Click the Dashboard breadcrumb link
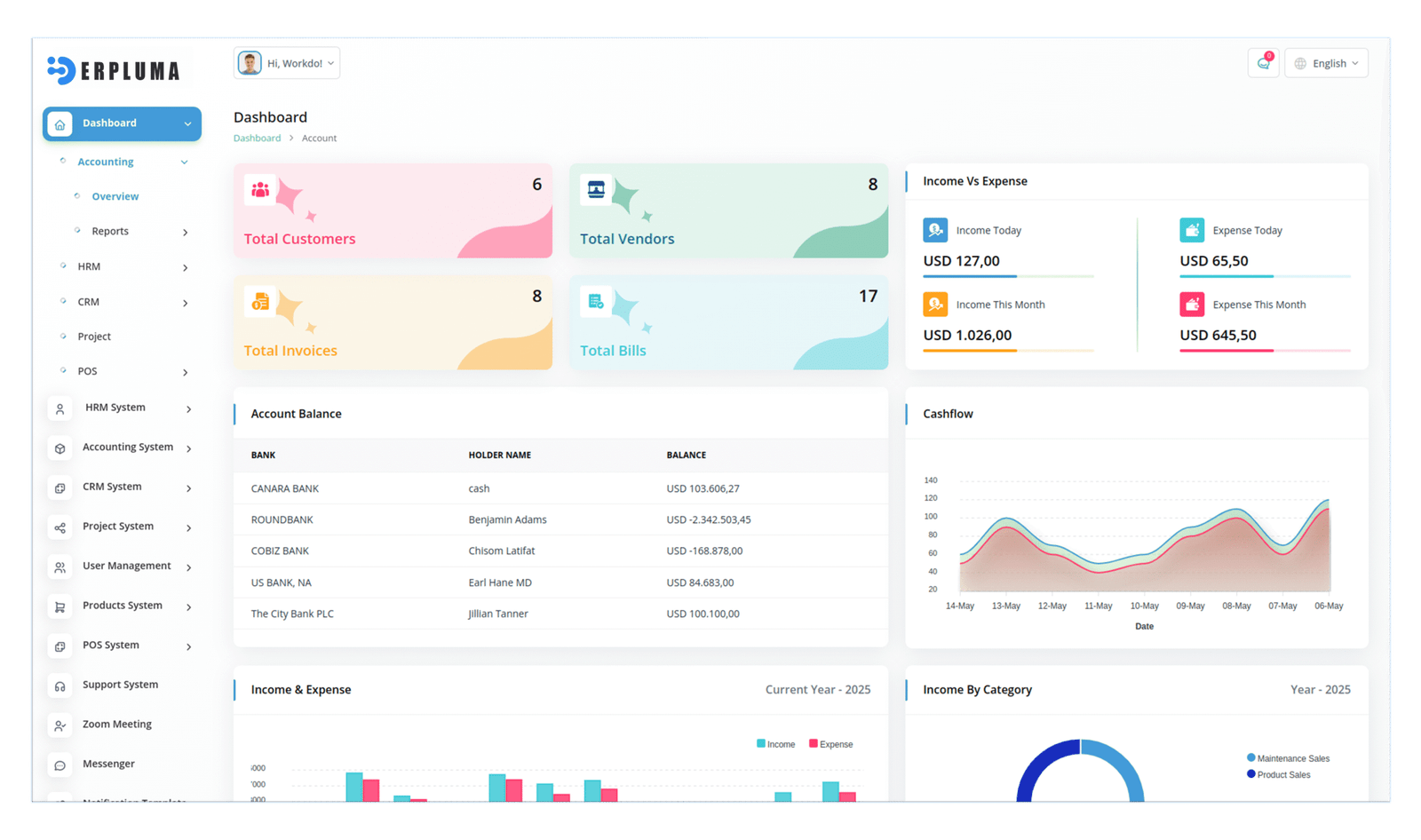 (x=257, y=139)
